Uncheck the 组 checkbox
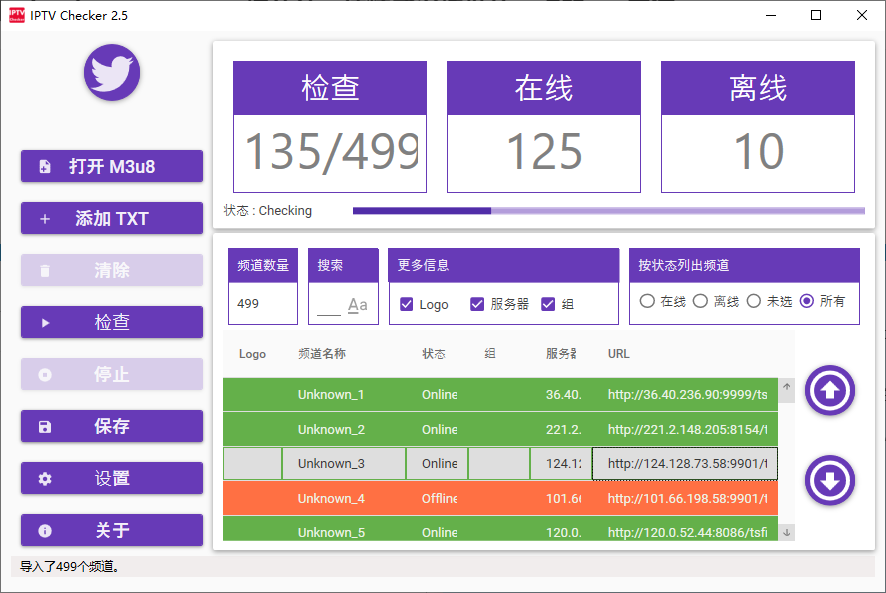 pyautogui.click(x=548, y=304)
